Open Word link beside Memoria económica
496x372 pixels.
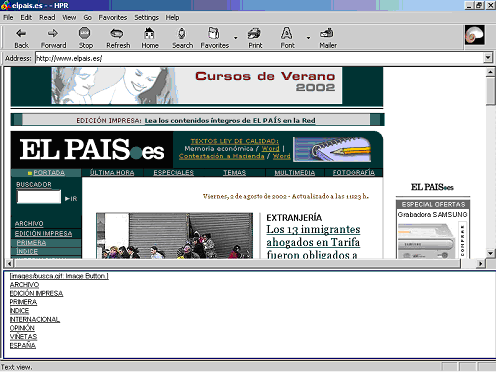click(270, 149)
